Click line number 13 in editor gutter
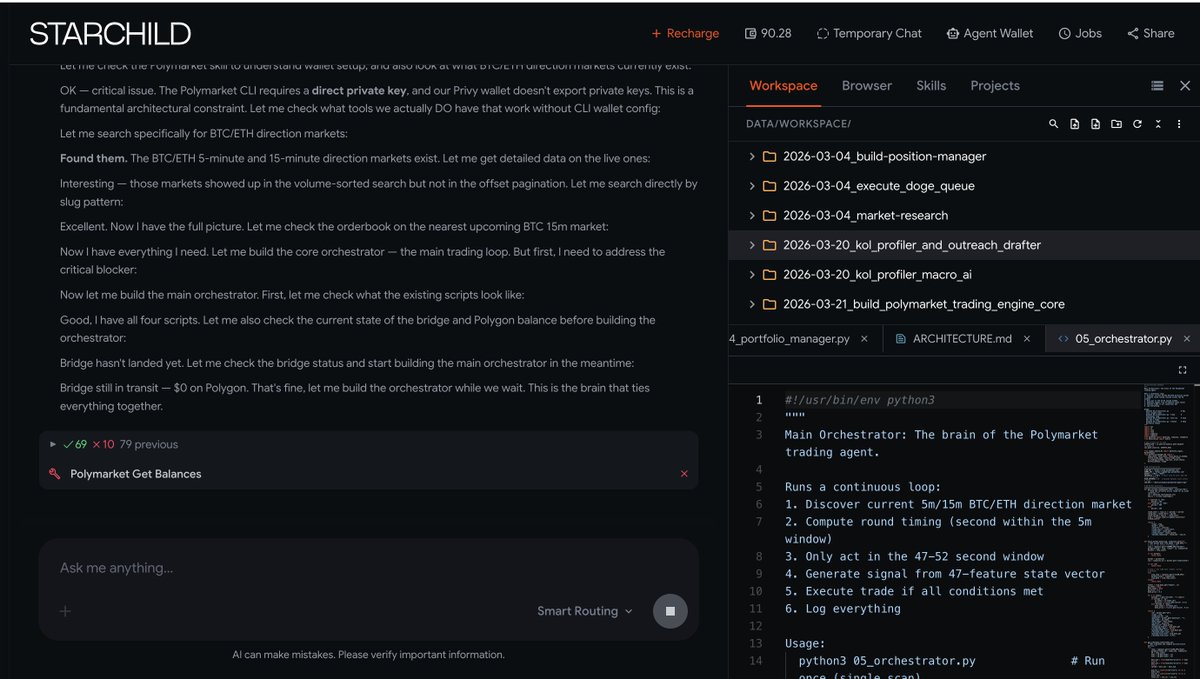This screenshot has height=679, width=1200. tap(757, 643)
